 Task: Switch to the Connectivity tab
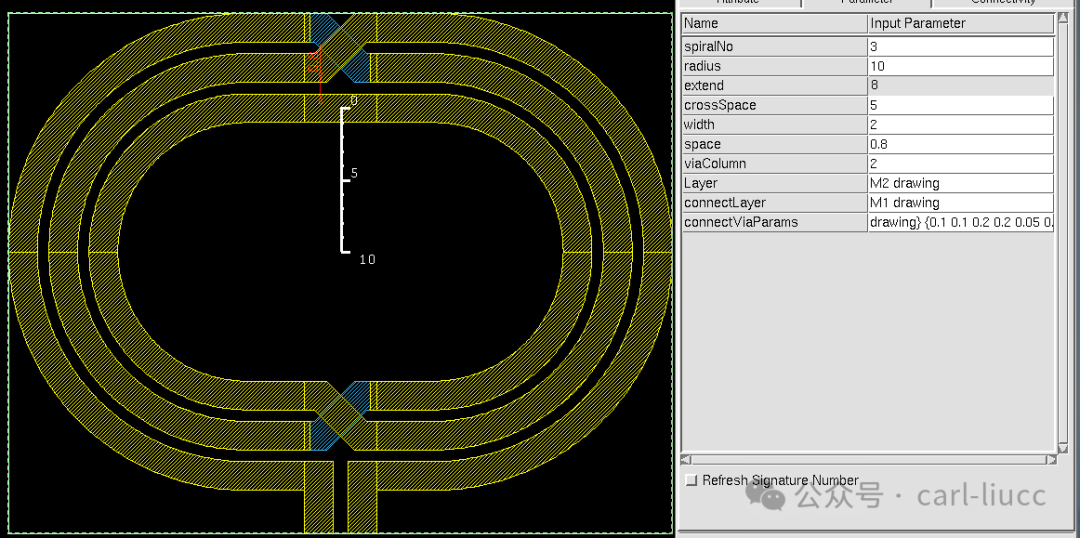(1002, 3)
